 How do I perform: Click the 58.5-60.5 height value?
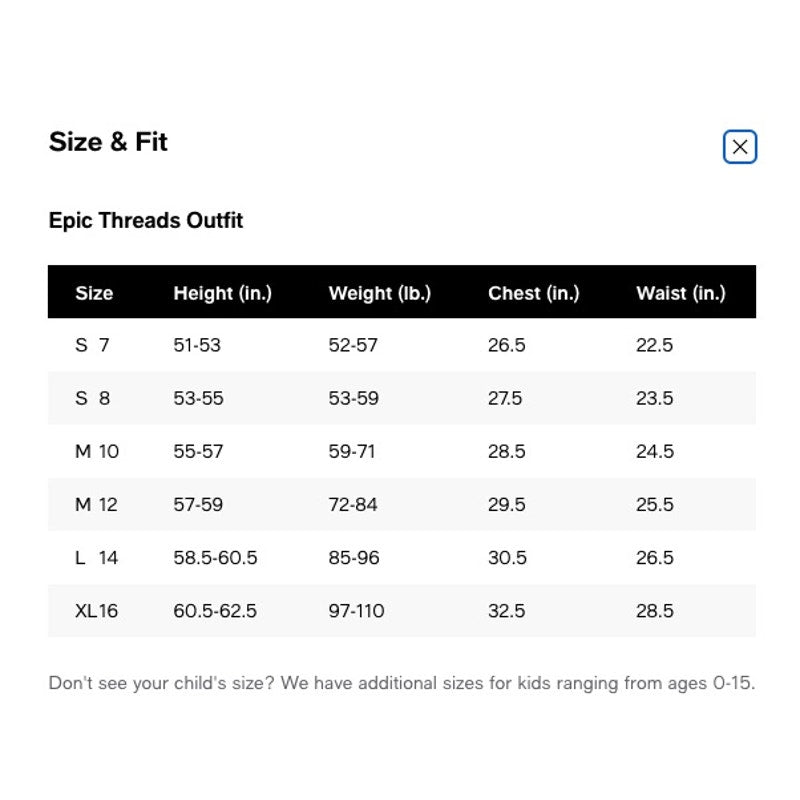click(215, 557)
